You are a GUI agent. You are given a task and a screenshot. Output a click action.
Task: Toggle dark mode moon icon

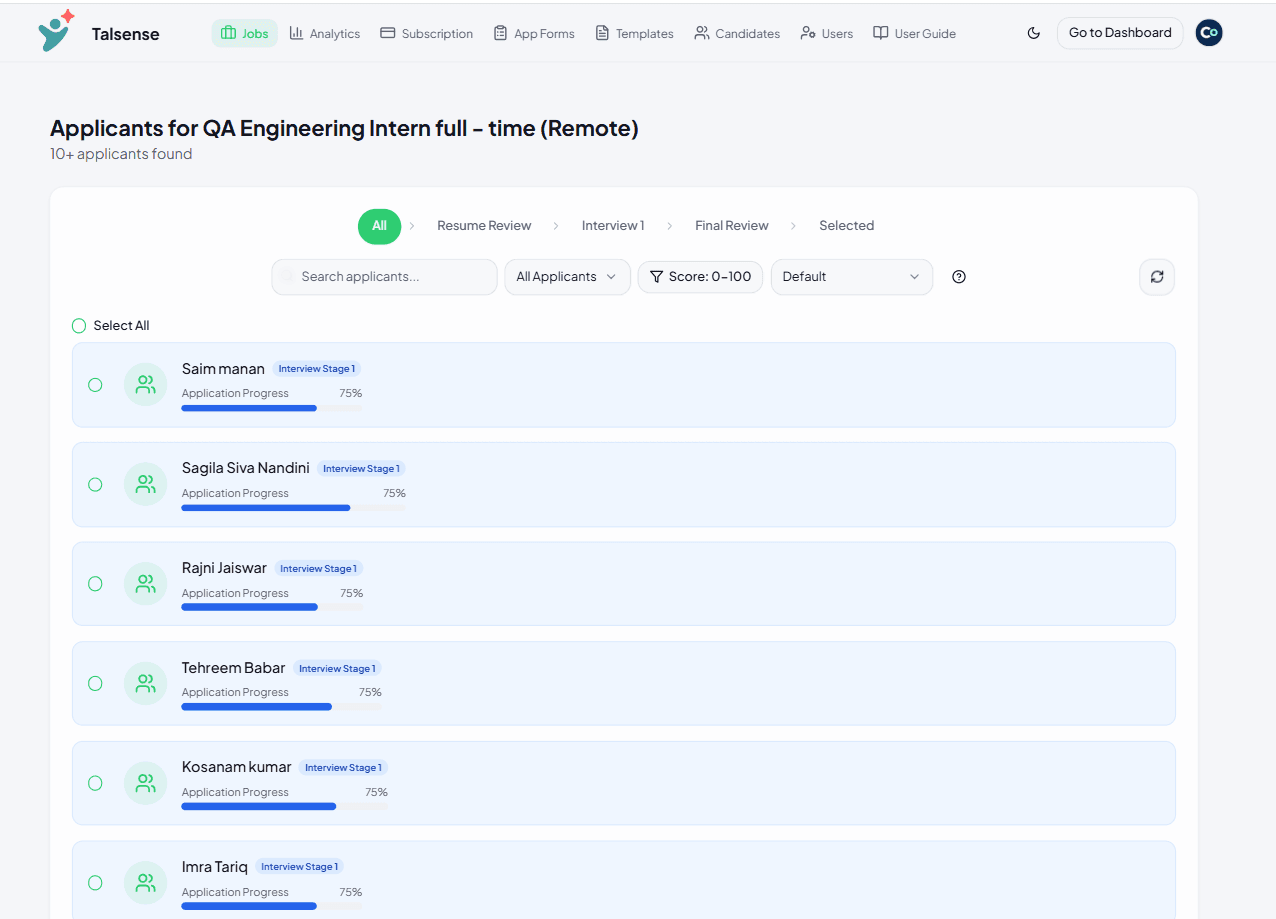coord(1034,33)
